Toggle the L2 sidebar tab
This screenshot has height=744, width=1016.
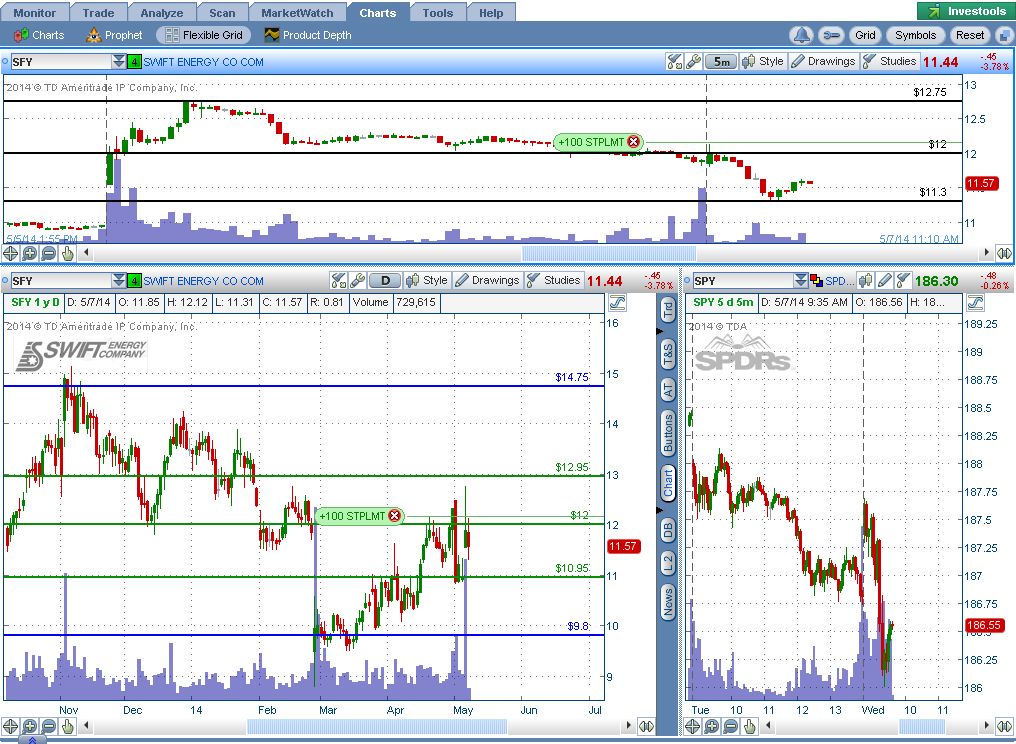tap(667, 564)
